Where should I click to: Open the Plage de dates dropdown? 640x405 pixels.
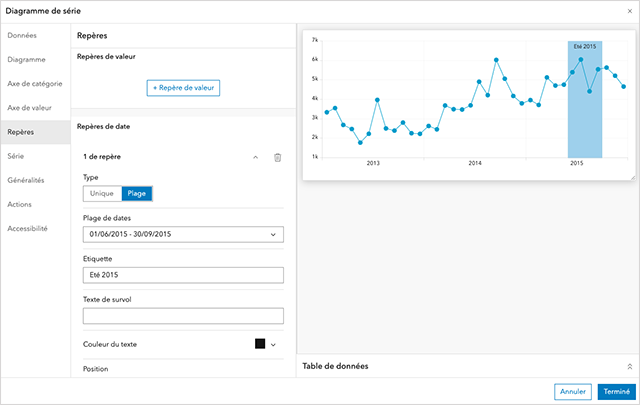point(183,234)
